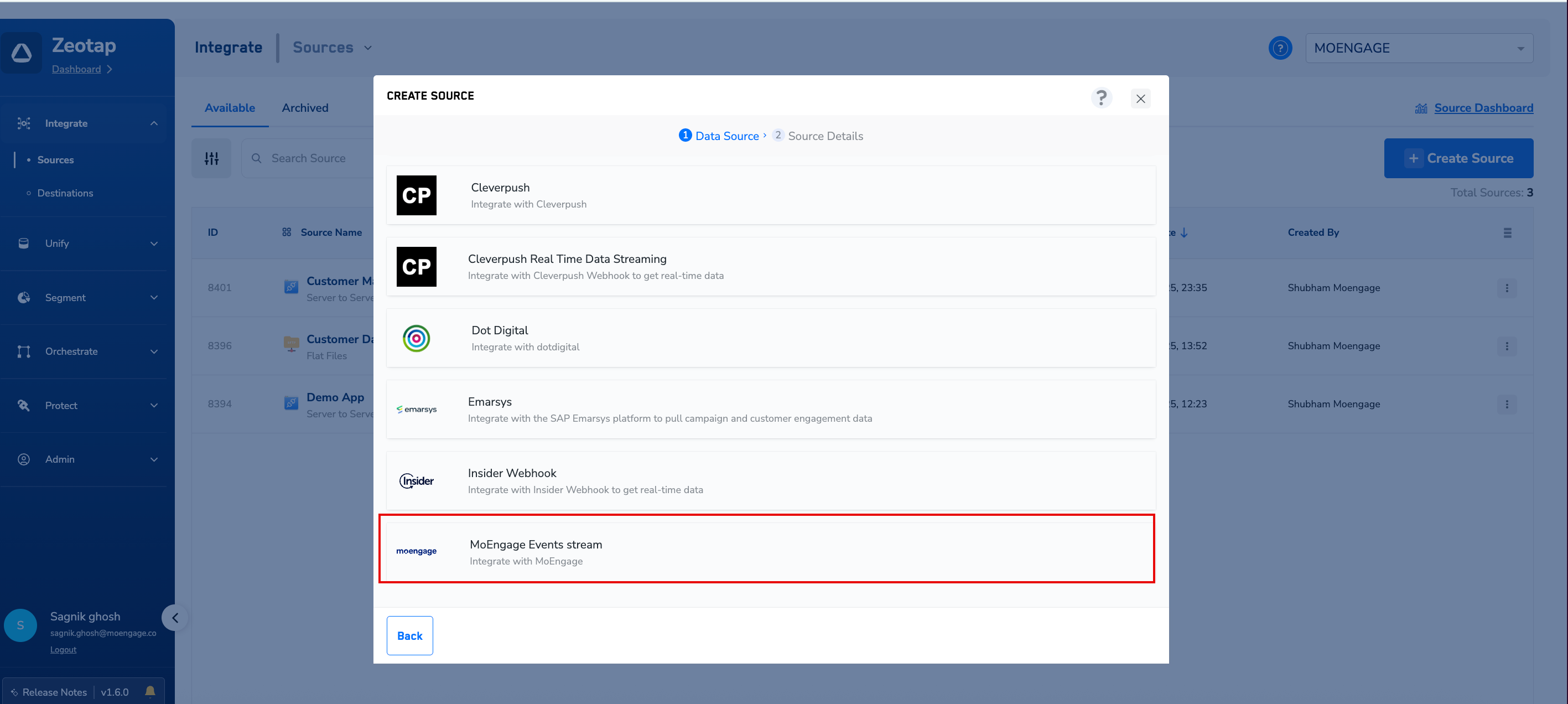This screenshot has width=1568, height=704.
Task: Click the Protect sidebar icon
Action: pyautogui.click(x=24, y=406)
